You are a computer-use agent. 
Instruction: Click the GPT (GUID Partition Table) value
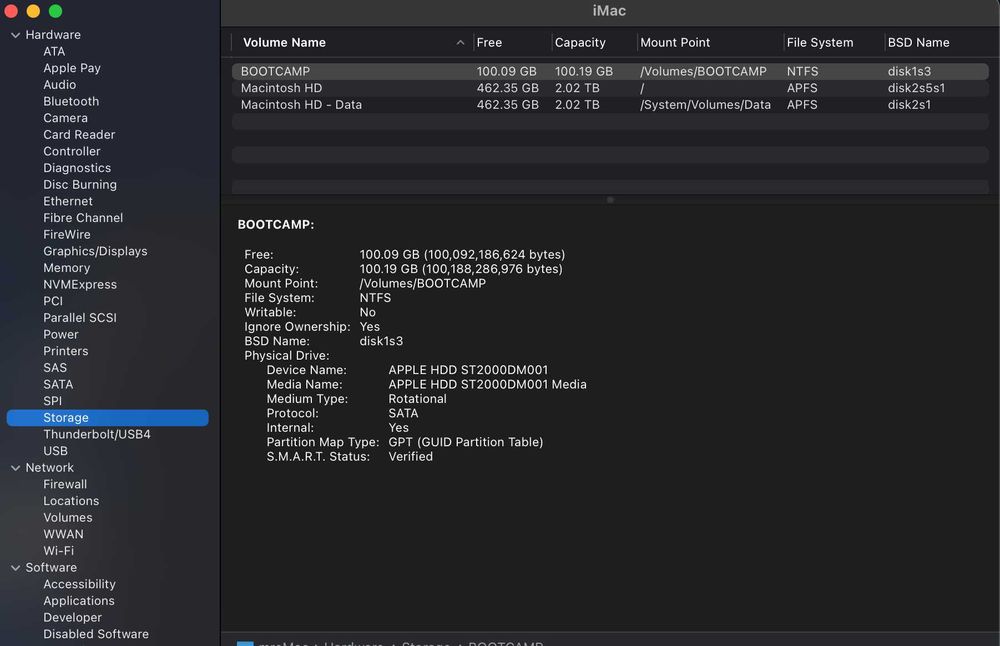[466, 442]
